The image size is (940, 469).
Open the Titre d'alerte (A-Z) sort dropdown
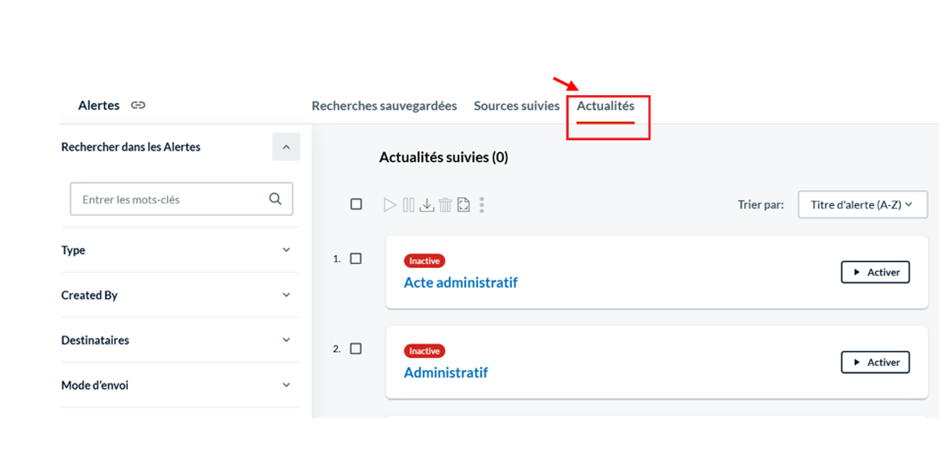pyautogui.click(x=863, y=205)
